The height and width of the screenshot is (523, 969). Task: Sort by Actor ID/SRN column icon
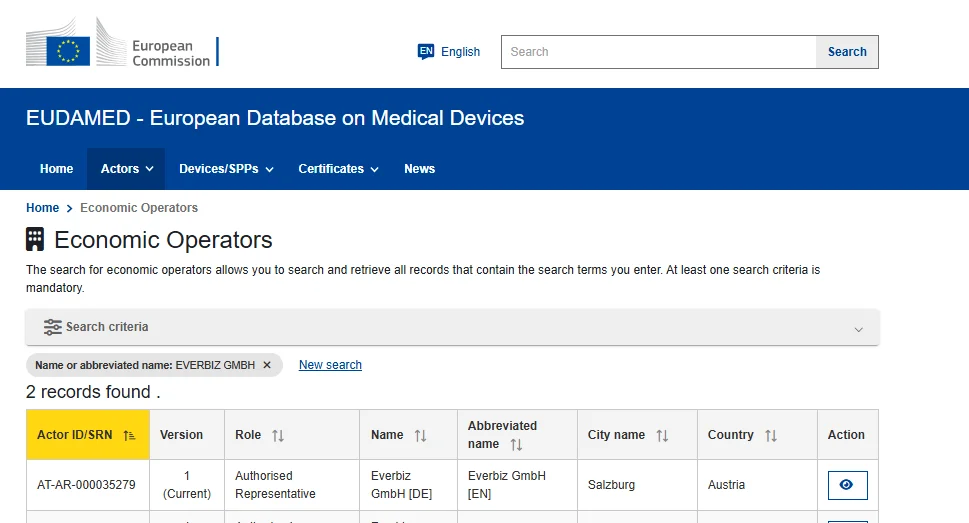point(129,435)
